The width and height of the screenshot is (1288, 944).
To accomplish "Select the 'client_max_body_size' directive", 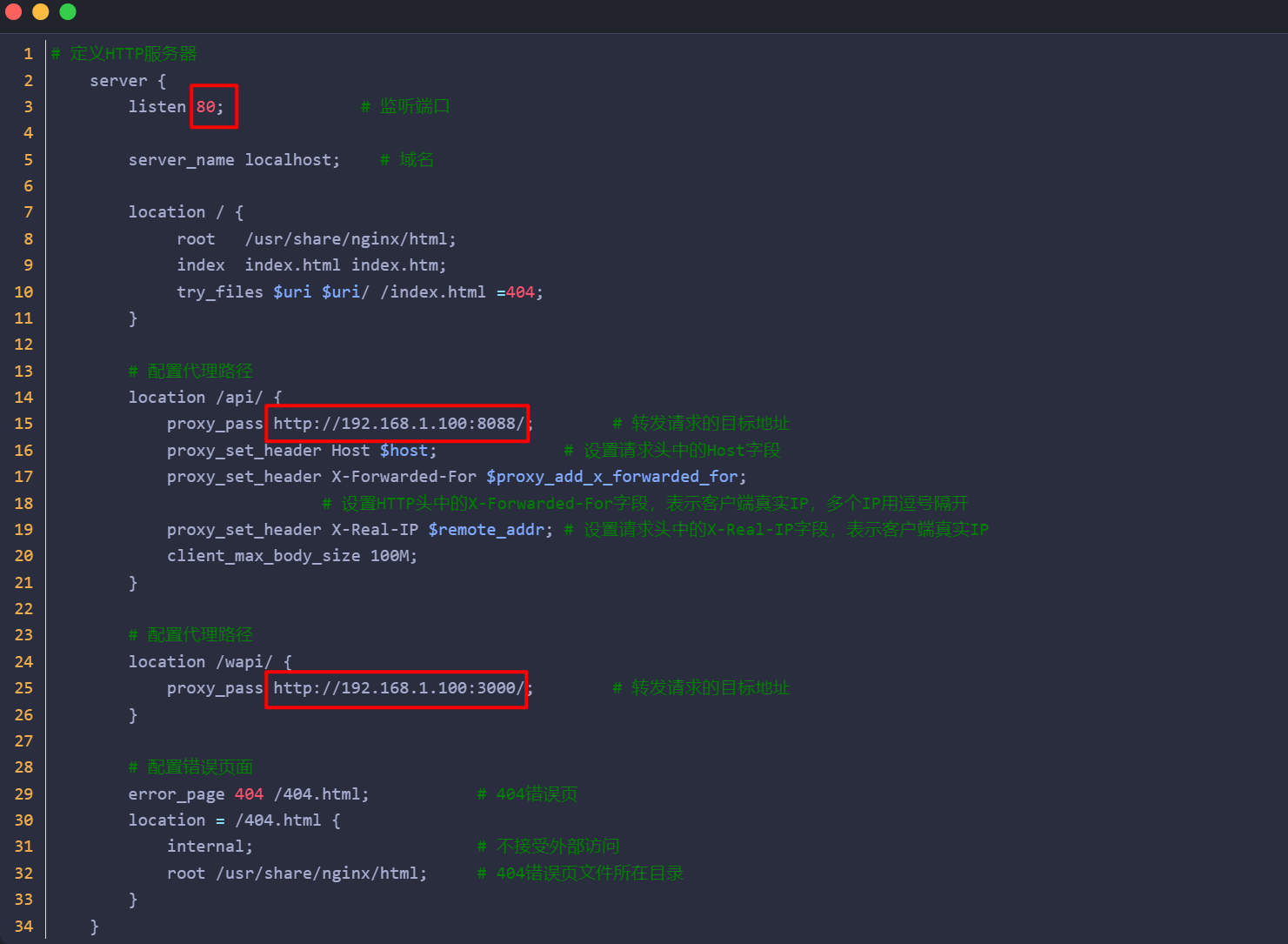I will pos(264,555).
